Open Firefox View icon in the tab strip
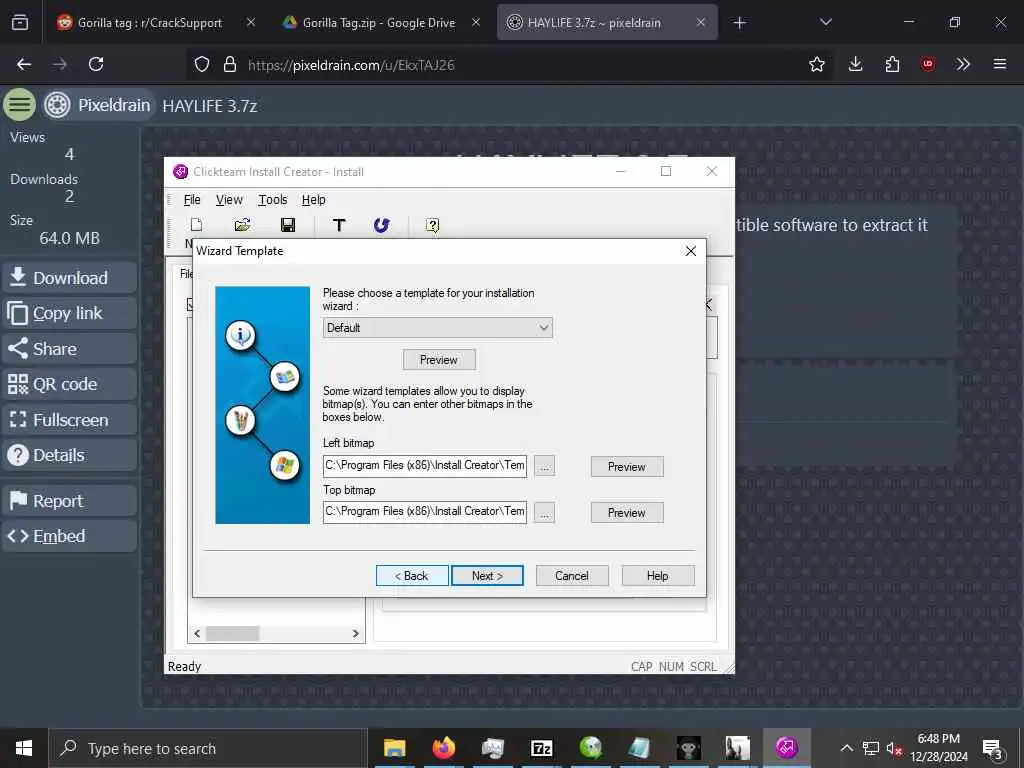The image size is (1024, 768). click(x=20, y=22)
